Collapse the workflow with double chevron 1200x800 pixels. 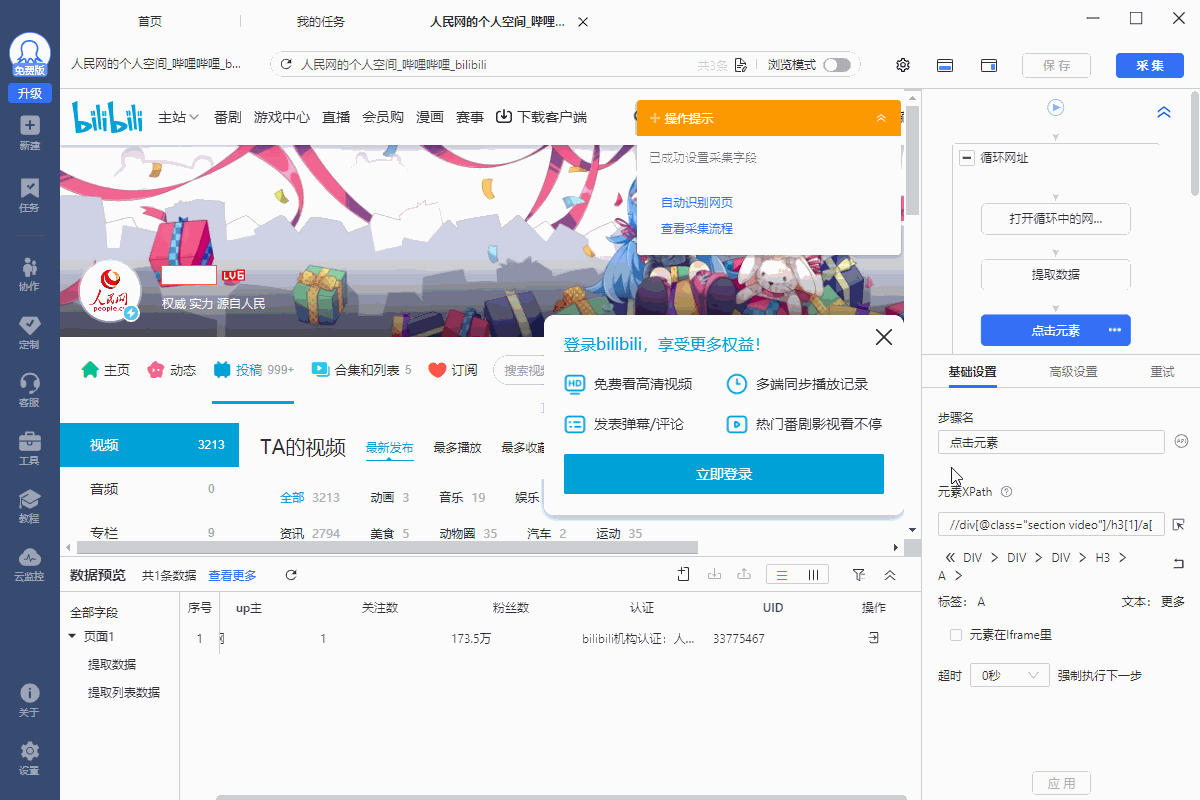coord(1164,112)
